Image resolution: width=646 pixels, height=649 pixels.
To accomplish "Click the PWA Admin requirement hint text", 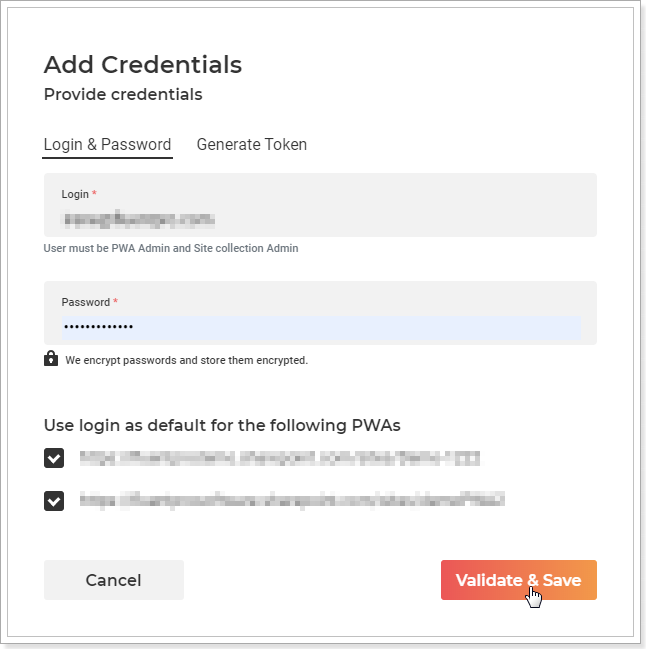I will pos(171,248).
